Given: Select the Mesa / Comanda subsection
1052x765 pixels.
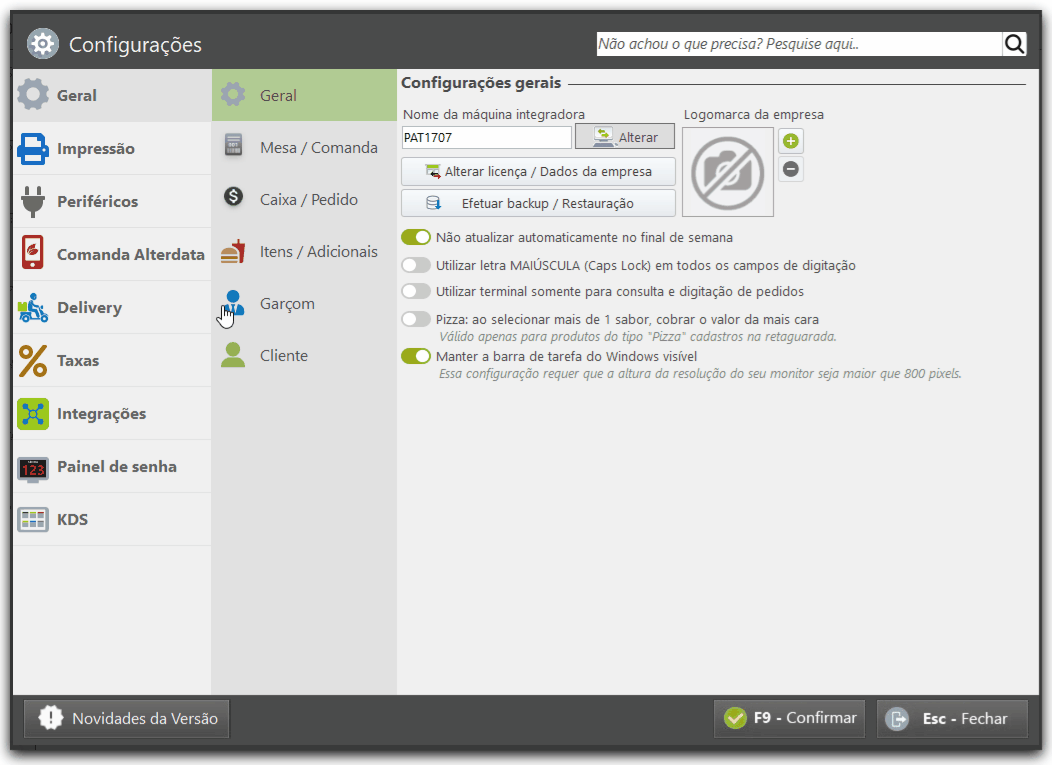Looking at the screenshot, I should (x=305, y=147).
